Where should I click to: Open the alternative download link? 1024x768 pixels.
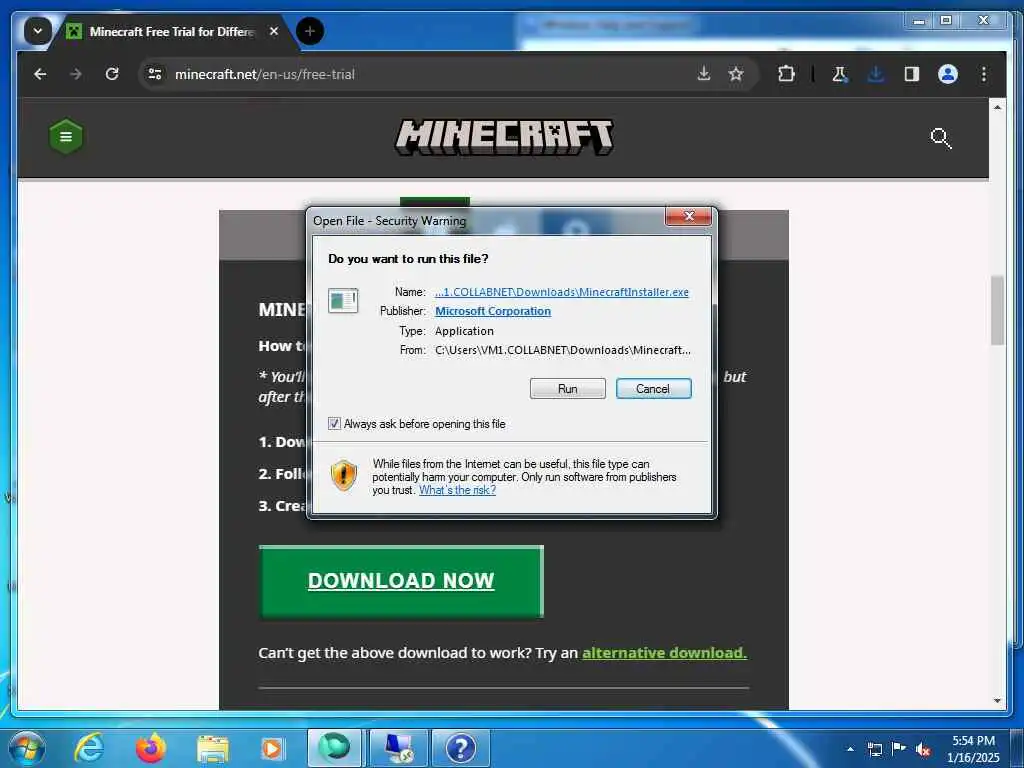pos(664,652)
